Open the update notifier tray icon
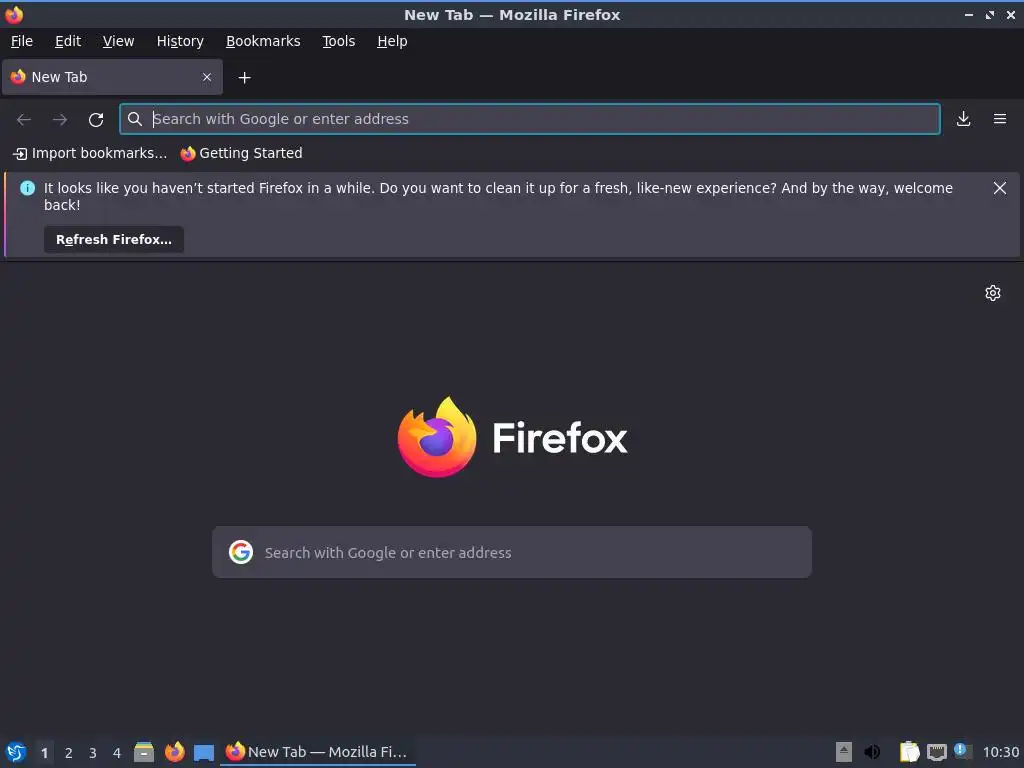This screenshot has width=1024, height=768. [x=963, y=751]
